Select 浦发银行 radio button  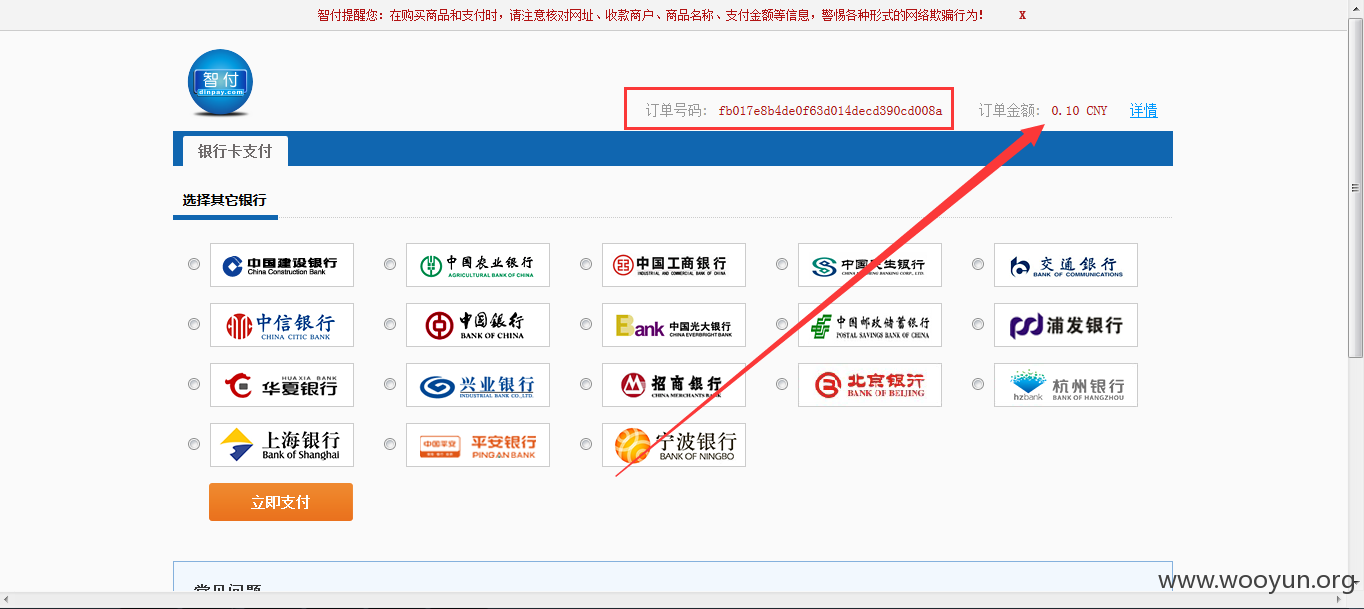pos(978,325)
